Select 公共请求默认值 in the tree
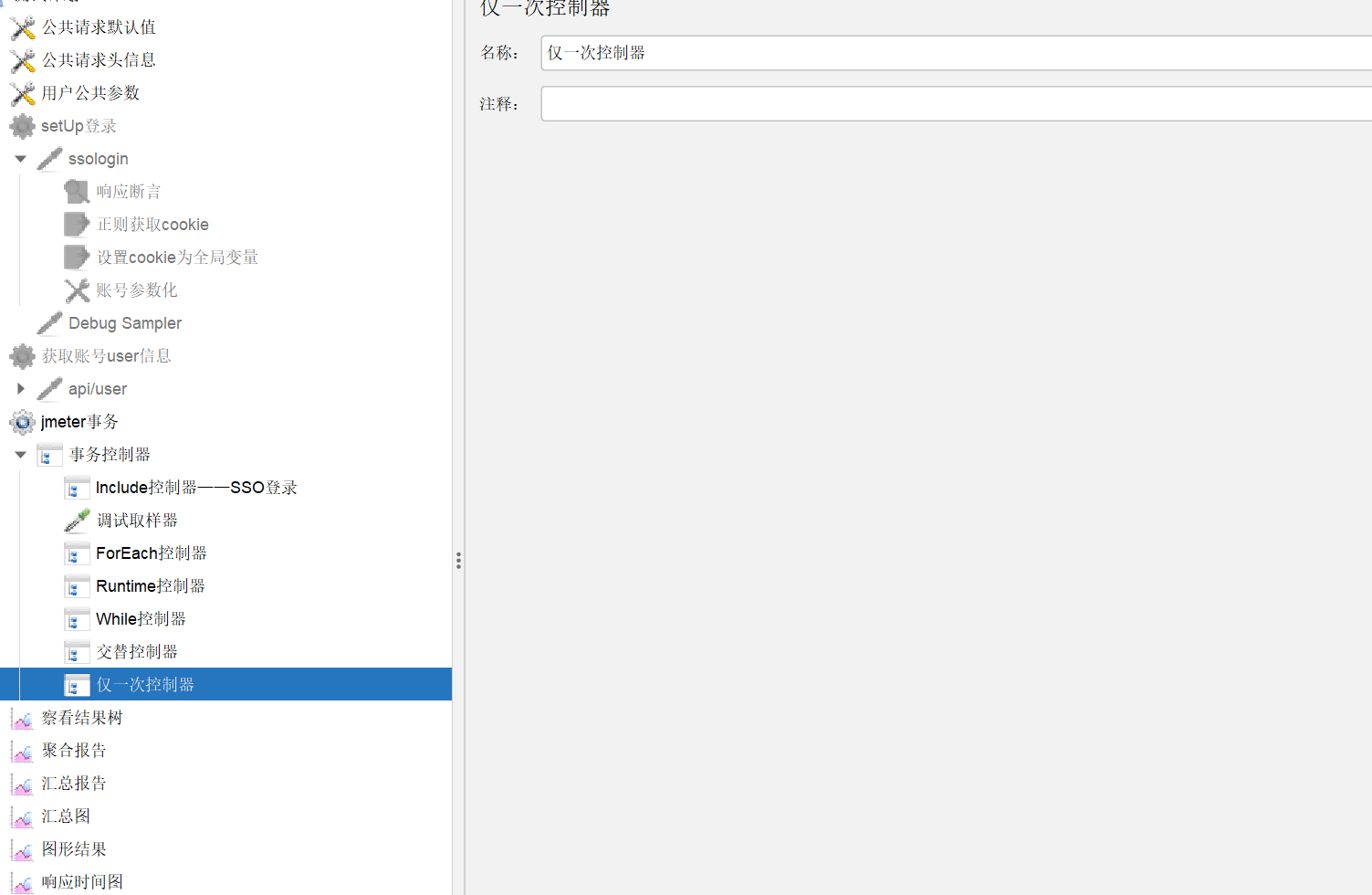The width and height of the screenshot is (1372, 895). 99,27
